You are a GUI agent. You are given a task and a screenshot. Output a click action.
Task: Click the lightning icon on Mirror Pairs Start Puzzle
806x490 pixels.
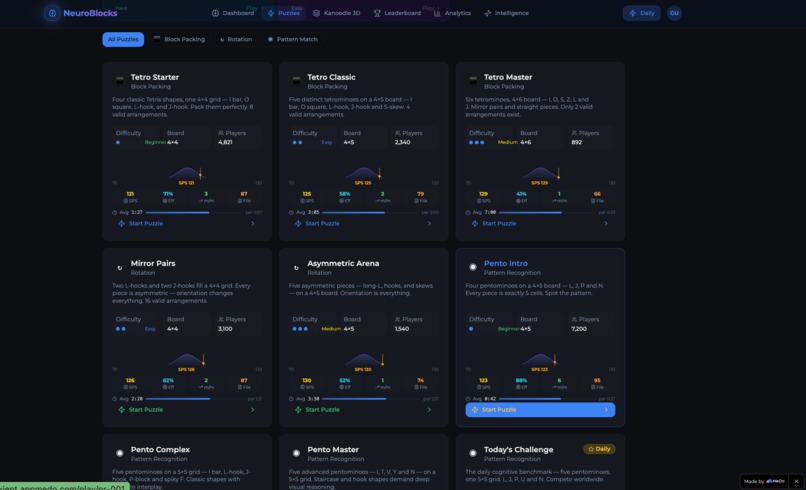122,410
